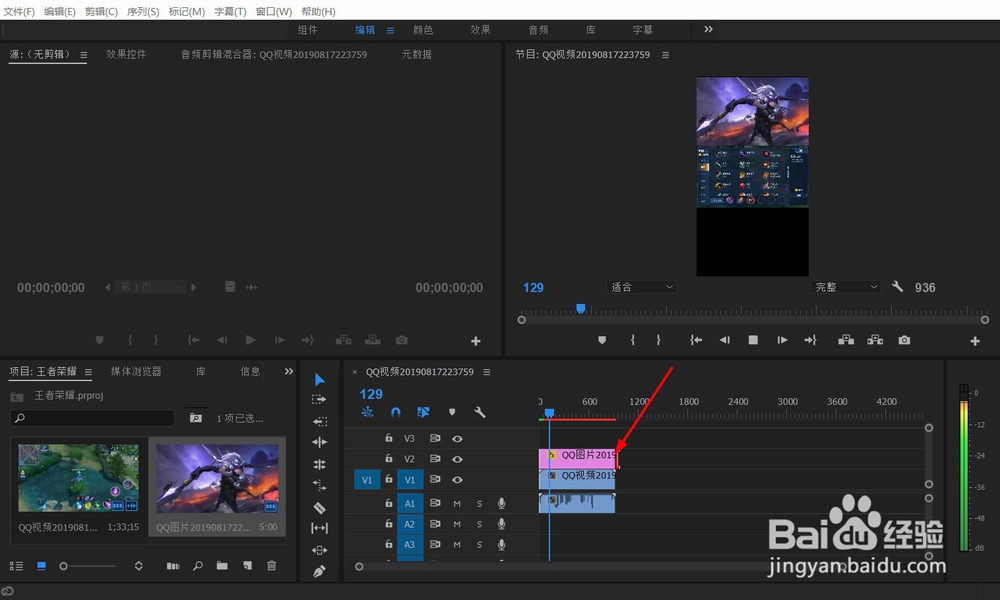The image size is (1000, 600).
Task: Click Extract button in Program monitor
Action: point(875,340)
